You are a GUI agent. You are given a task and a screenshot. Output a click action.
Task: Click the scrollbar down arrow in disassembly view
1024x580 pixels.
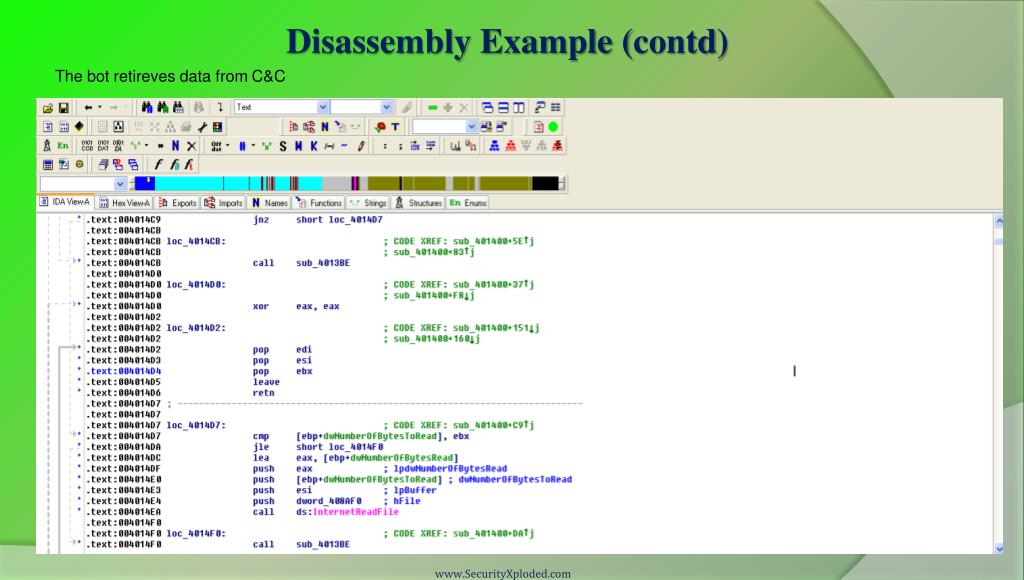(999, 549)
